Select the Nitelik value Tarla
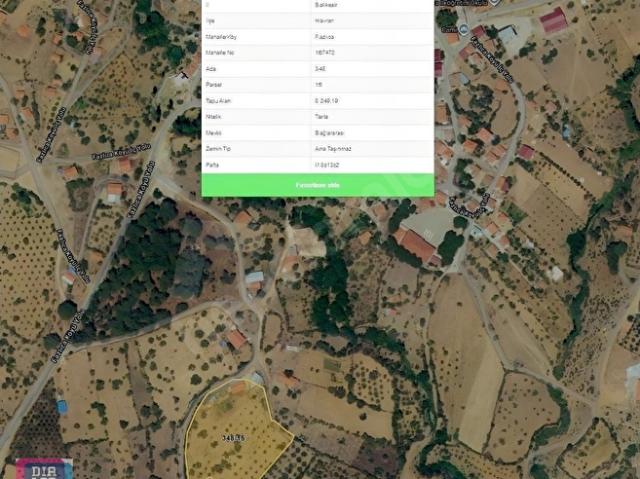The image size is (640, 479). pos(321,117)
